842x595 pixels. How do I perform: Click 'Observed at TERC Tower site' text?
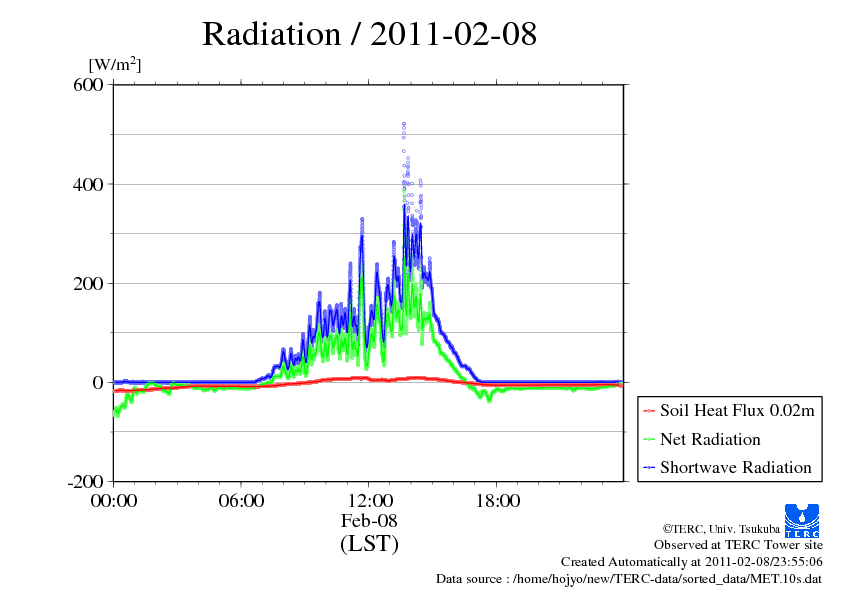coord(738,545)
